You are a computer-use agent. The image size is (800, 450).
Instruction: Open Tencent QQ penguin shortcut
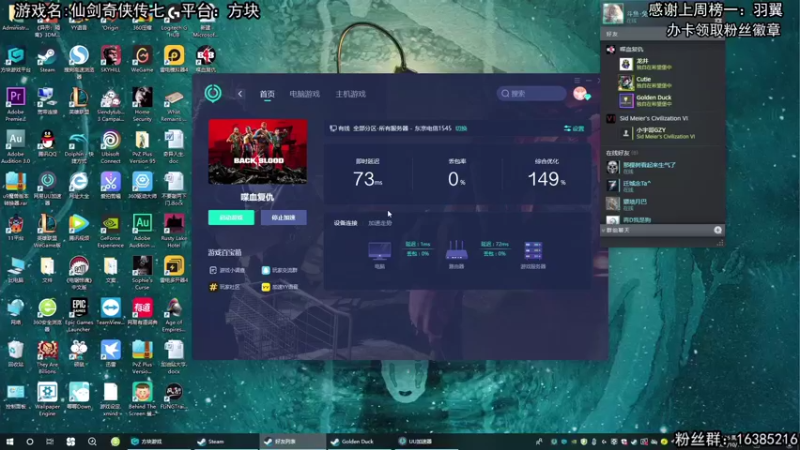[47, 143]
